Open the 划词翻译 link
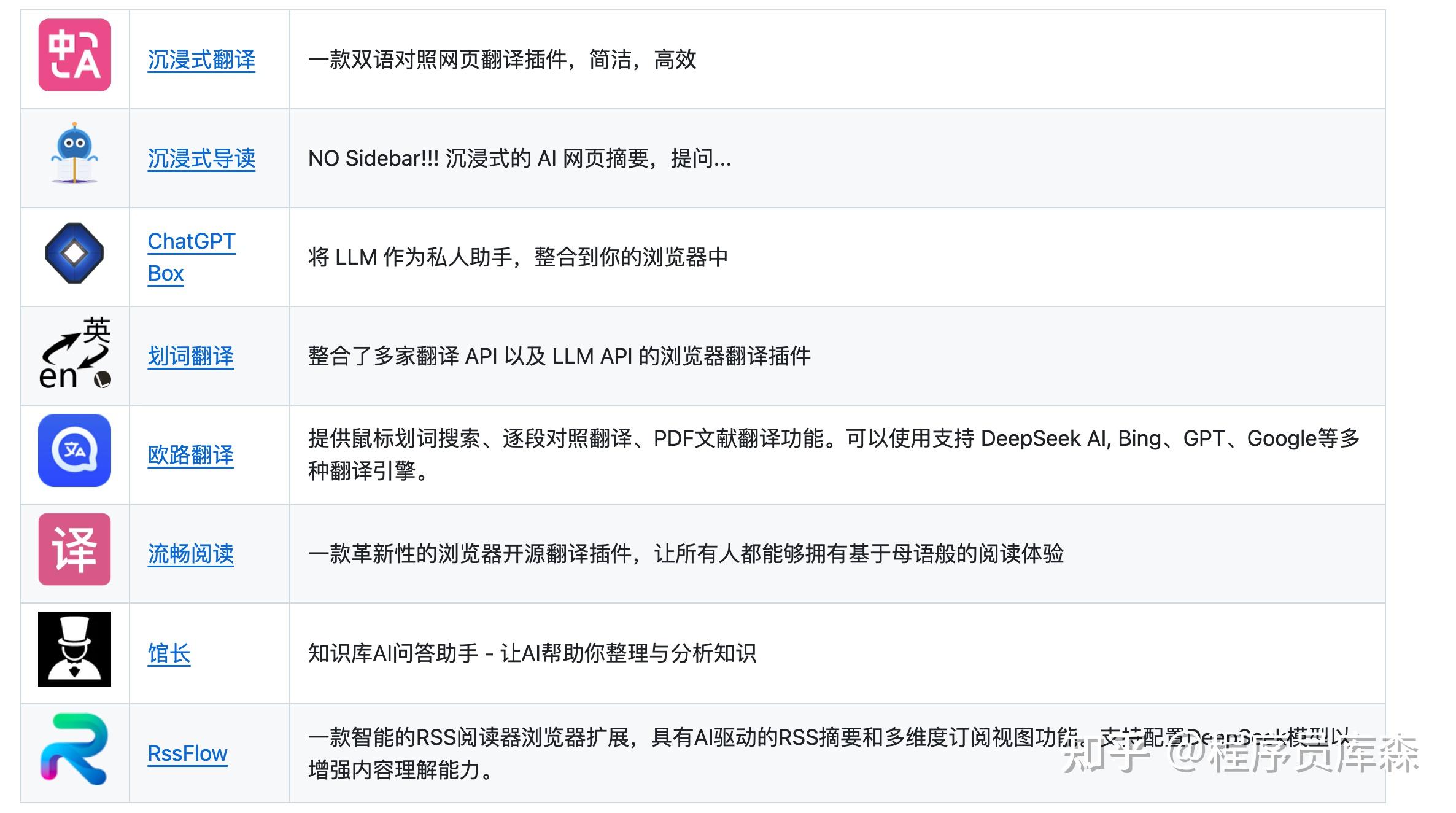This screenshot has width=1456, height=813. (190, 357)
